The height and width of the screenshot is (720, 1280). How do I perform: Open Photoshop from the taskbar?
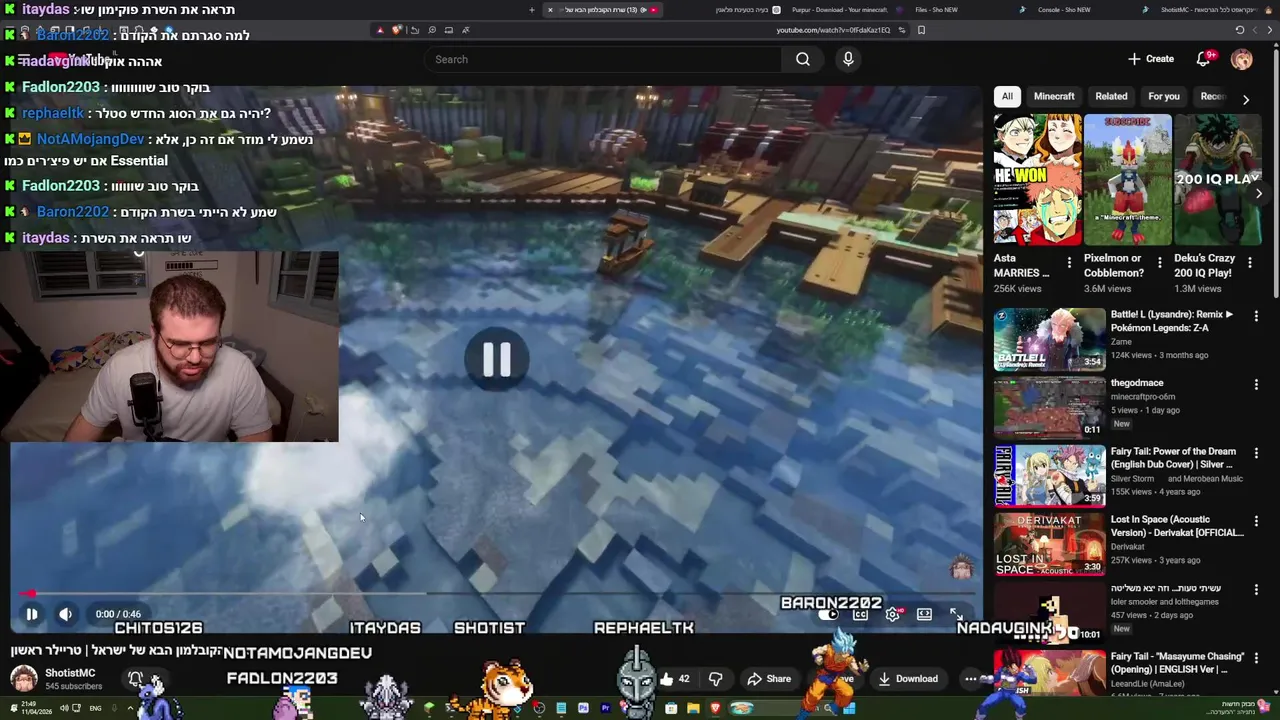[x=583, y=708]
